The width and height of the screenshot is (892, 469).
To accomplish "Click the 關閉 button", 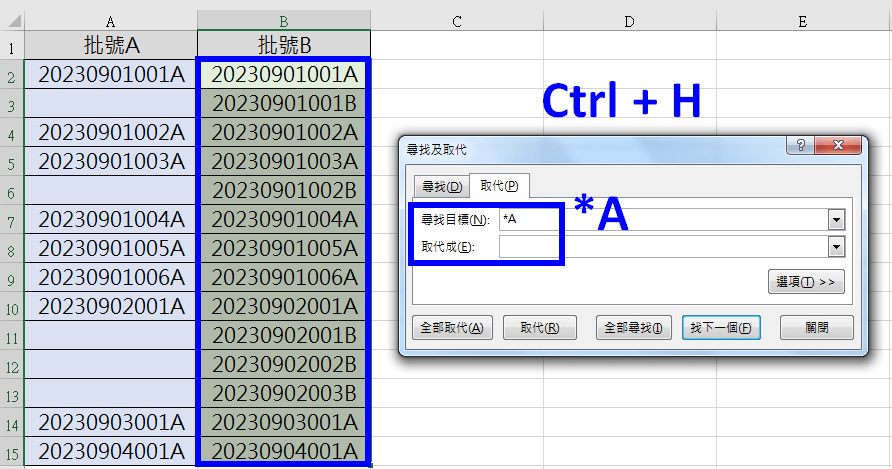I will [x=816, y=328].
